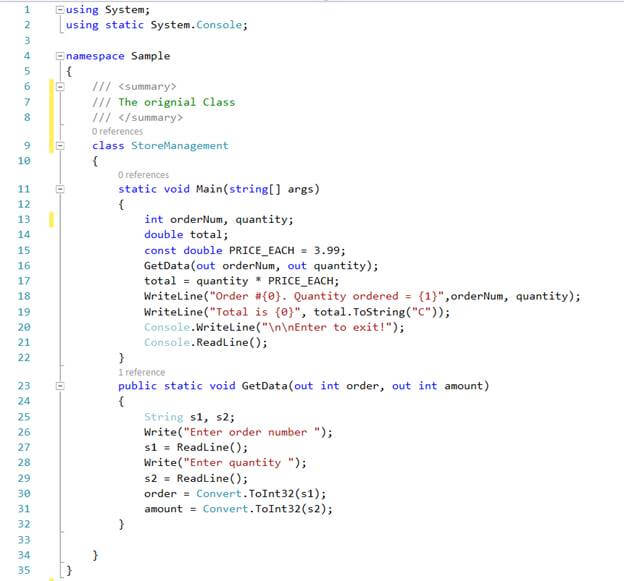Collapse the Main method block
Screen dimensions: 624x581
60,189
